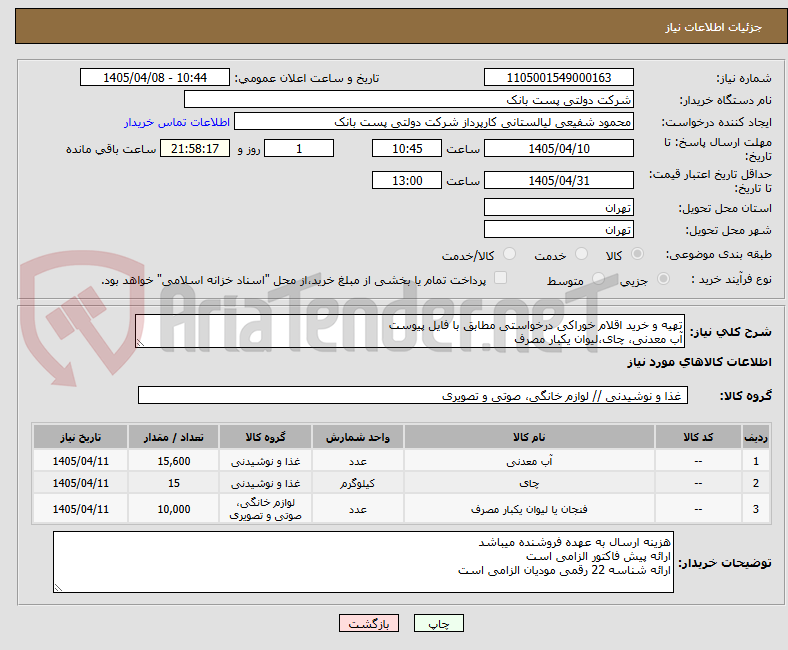Image resolution: width=788 pixels, height=650 pixels.
Task: Click تعداد / مقدار column header
Action: tap(173, 437)
